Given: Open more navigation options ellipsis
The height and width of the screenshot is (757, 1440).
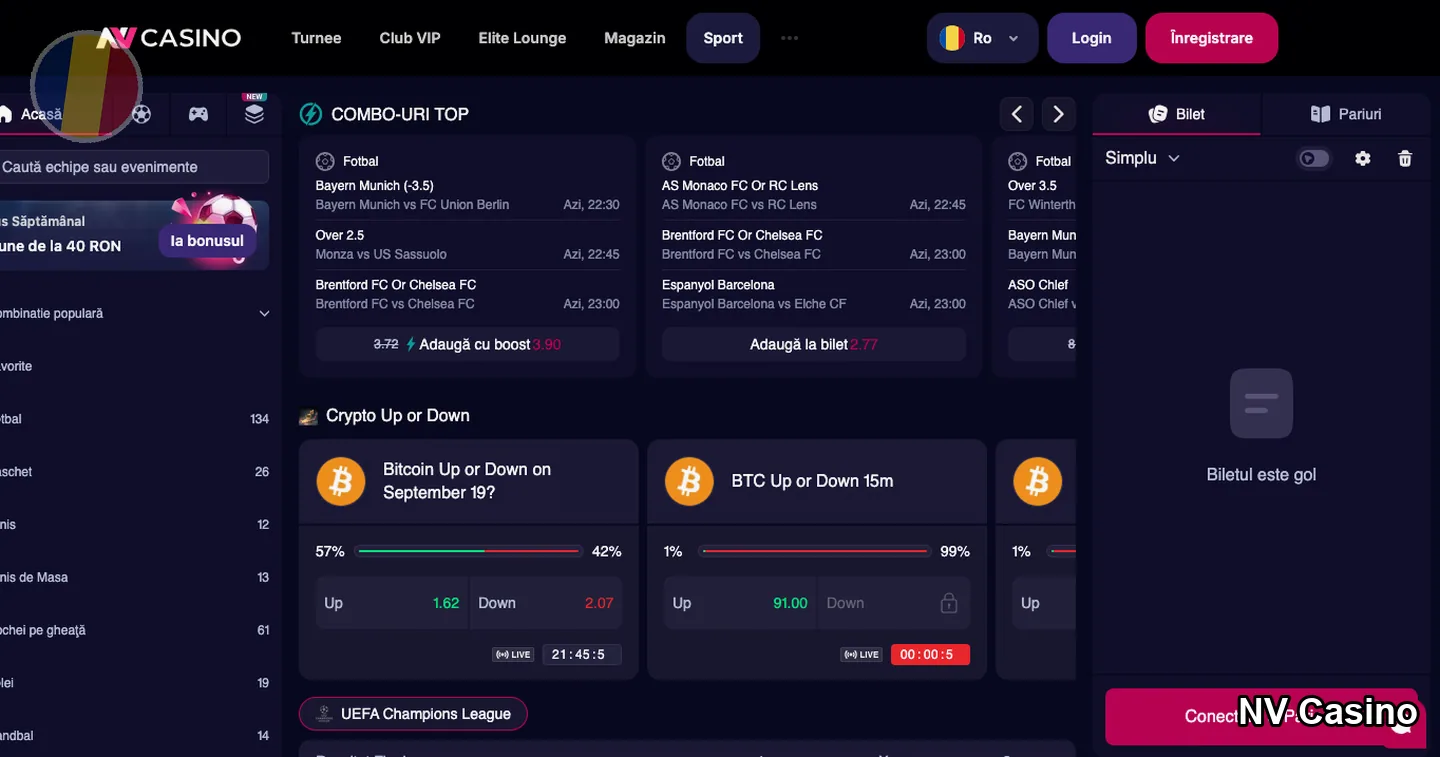Looking at the screenshot, I should (x=789, y=38).
